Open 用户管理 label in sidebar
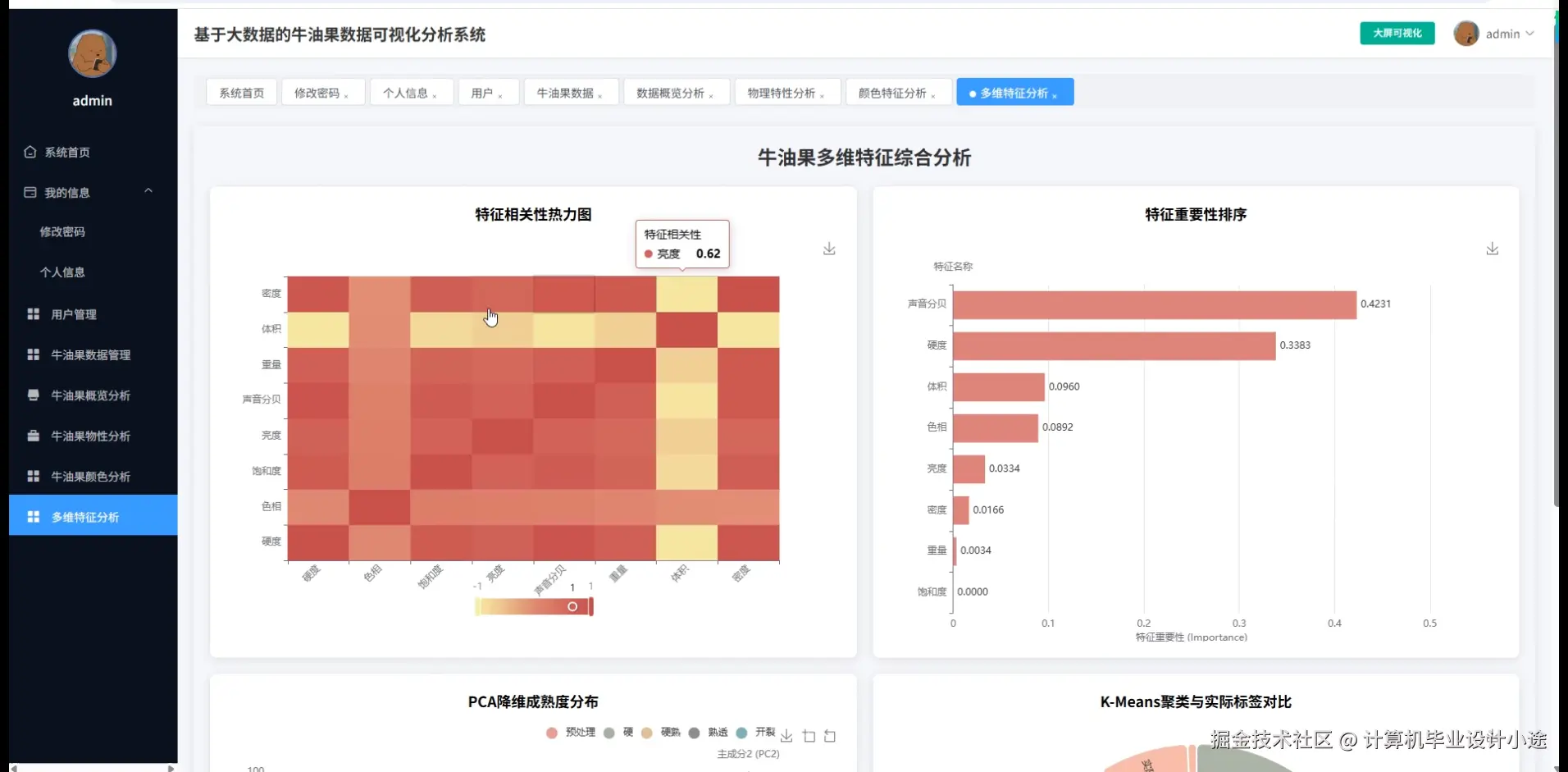 [74, 314]
